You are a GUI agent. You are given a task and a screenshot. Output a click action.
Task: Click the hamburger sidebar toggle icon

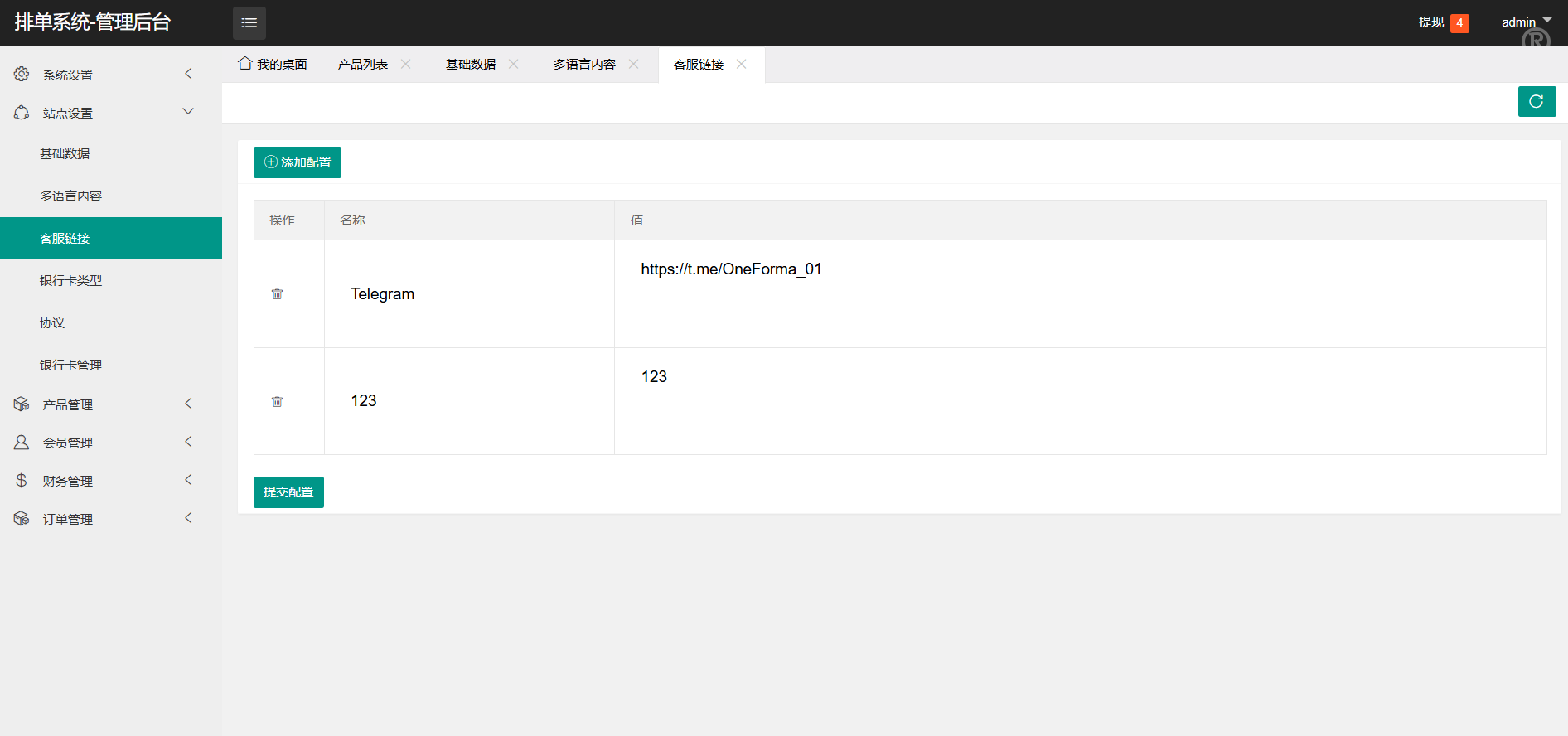[x=249, y=23]
